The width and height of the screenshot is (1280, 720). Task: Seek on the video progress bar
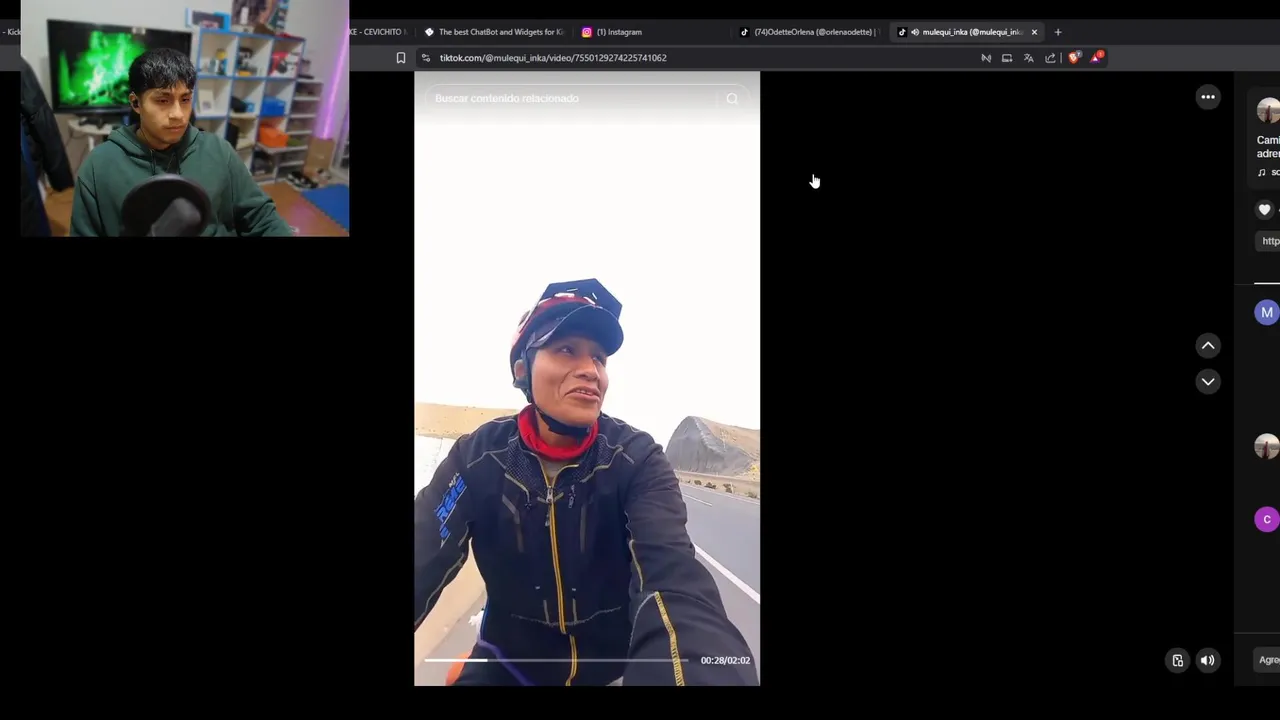pos(556,660)
